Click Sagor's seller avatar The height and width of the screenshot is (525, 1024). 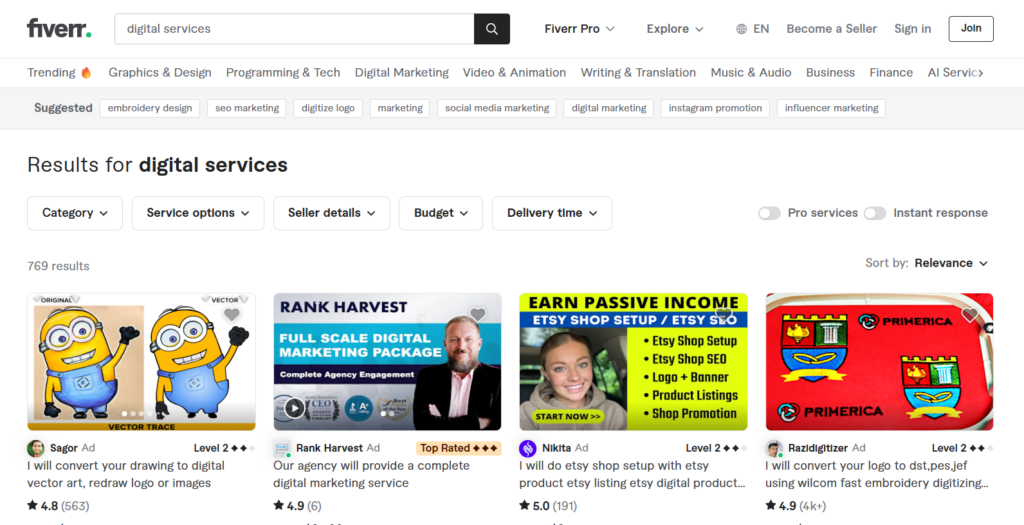click(x=35, y=449)
